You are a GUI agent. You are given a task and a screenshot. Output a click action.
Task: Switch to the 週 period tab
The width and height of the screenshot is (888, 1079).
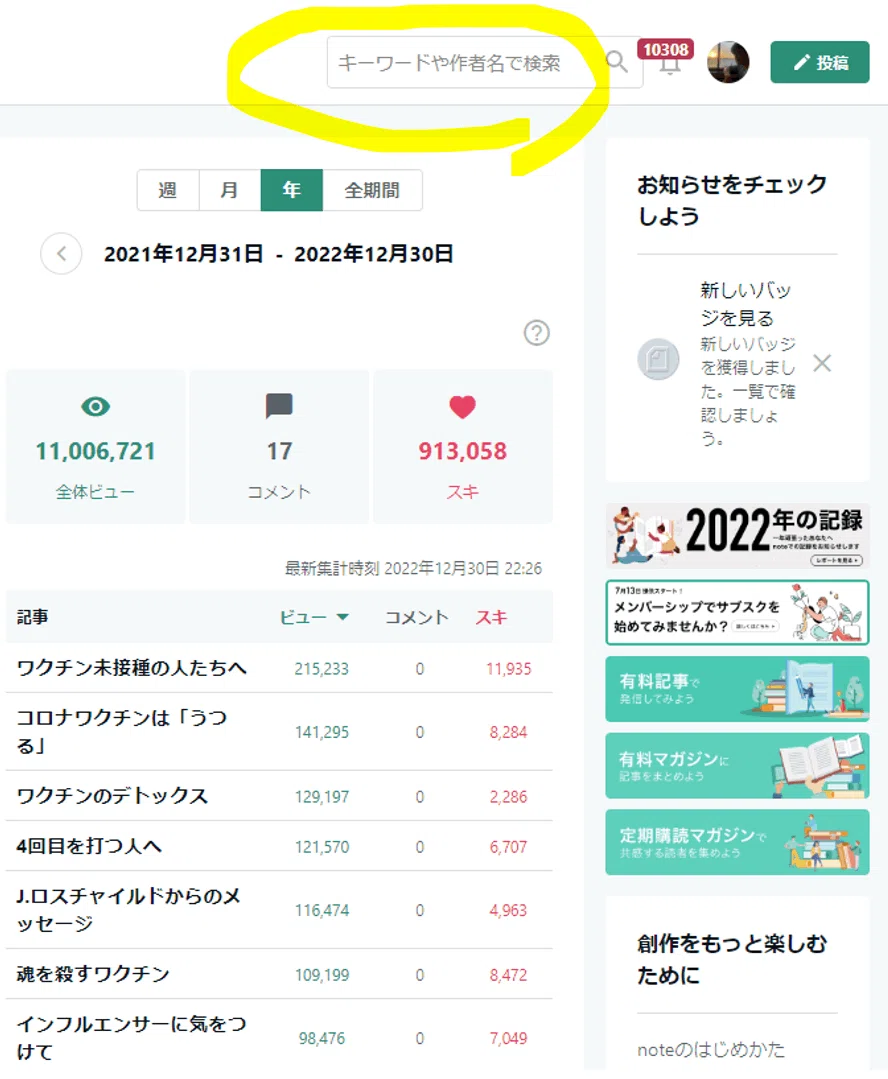(168, 190)
